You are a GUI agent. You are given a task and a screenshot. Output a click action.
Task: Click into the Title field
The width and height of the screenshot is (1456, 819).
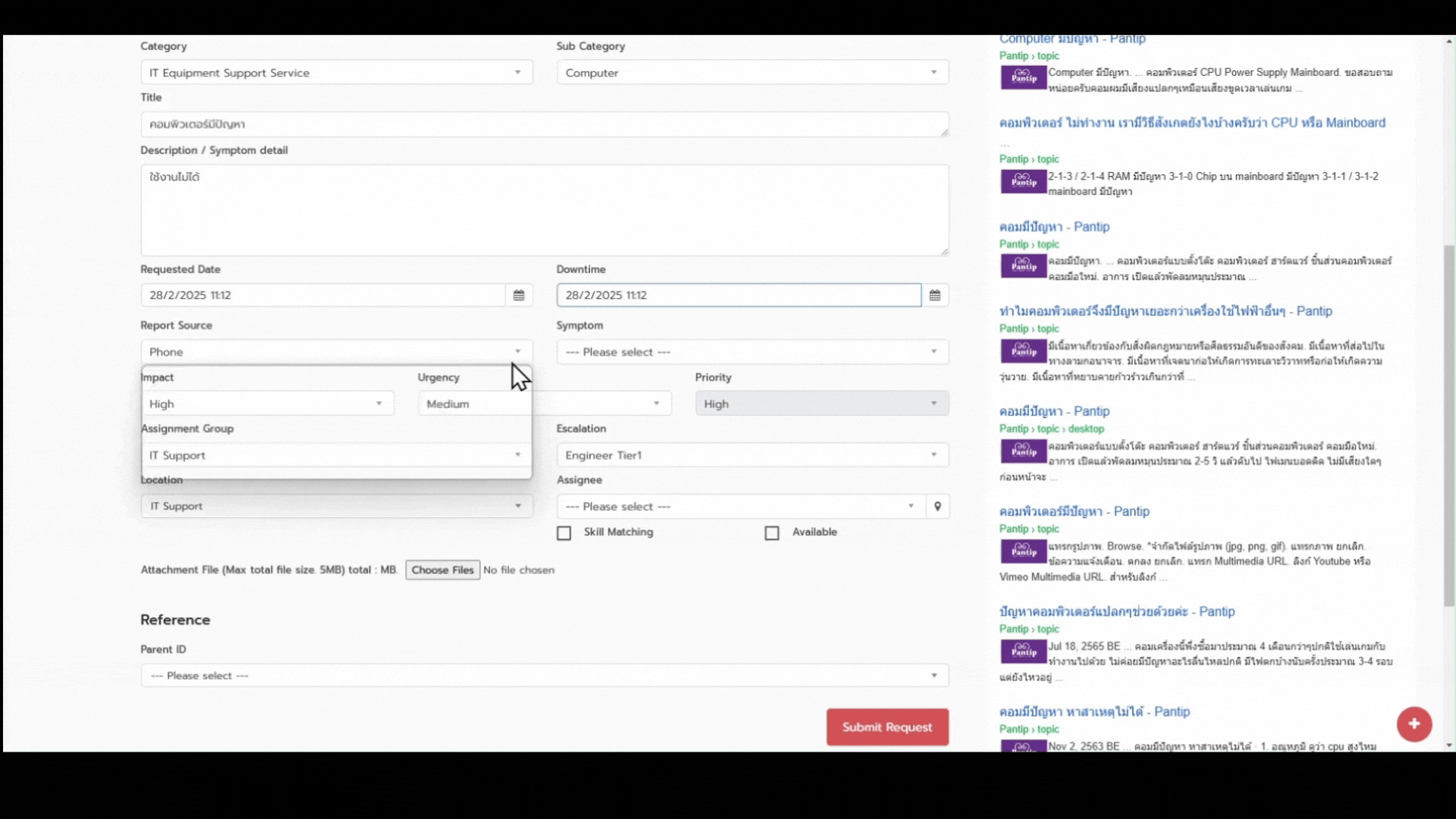(x=544, y=124)
